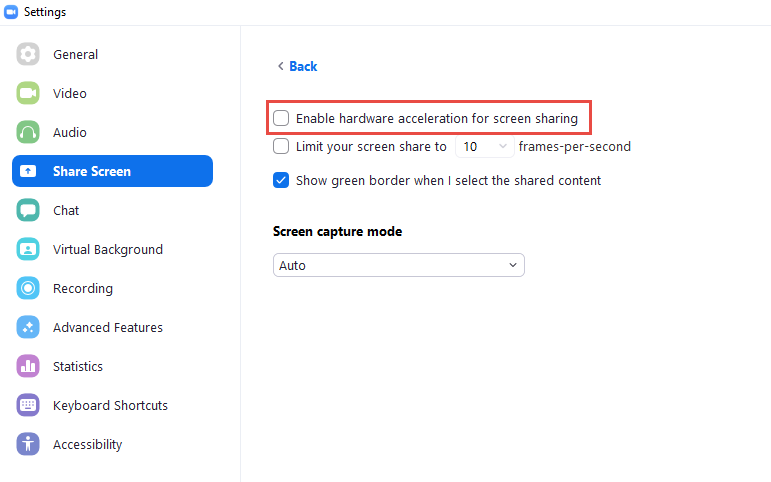Open Audio settings via headphone icon
771x482 pixels.
(x=28, y=132)
